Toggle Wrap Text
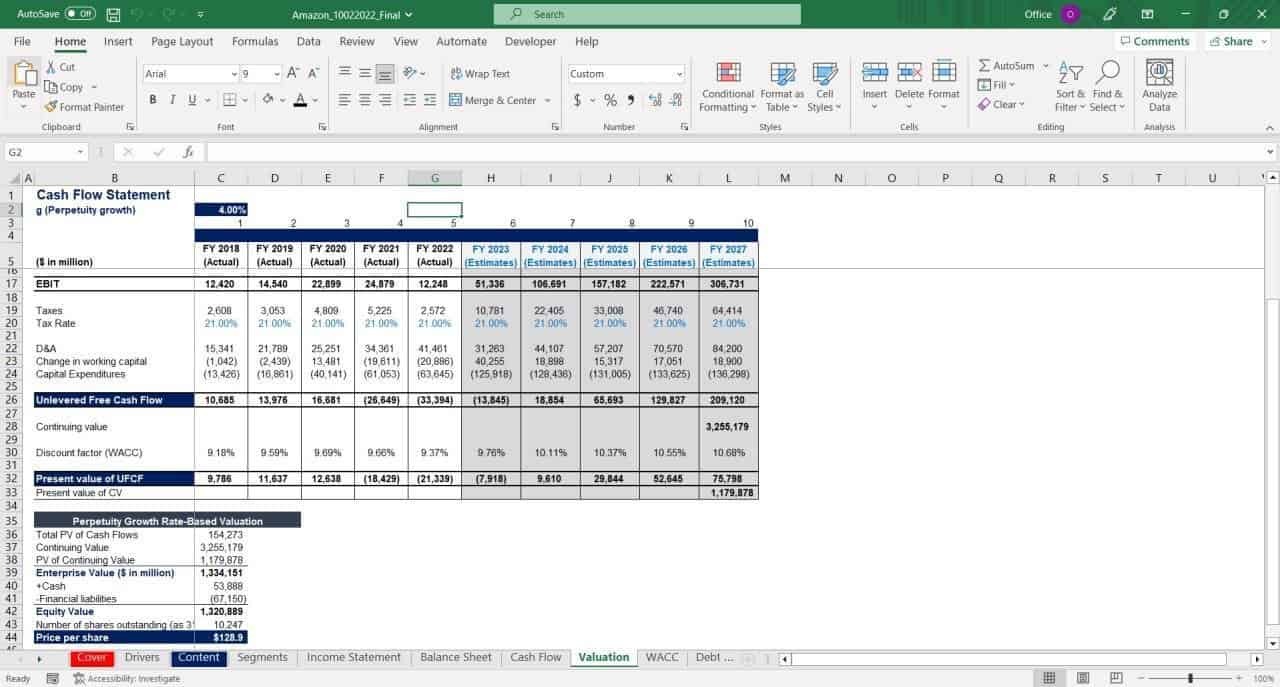The image size is (1280, 687). point(480,74)
